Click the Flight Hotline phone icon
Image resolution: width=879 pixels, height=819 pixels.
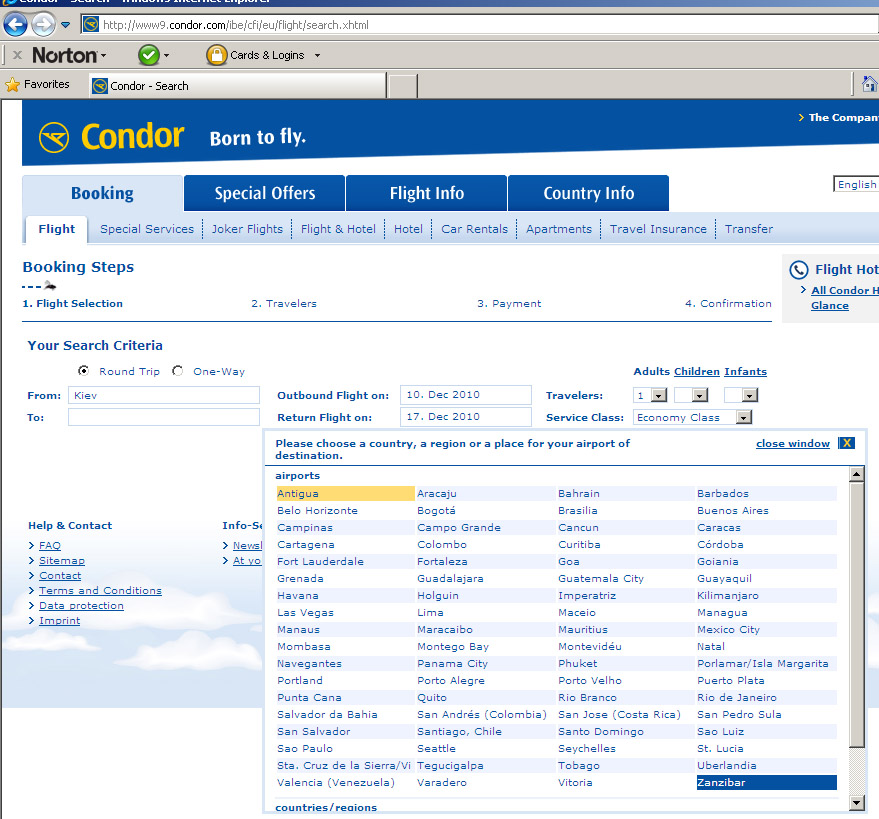tap(798, 269)
